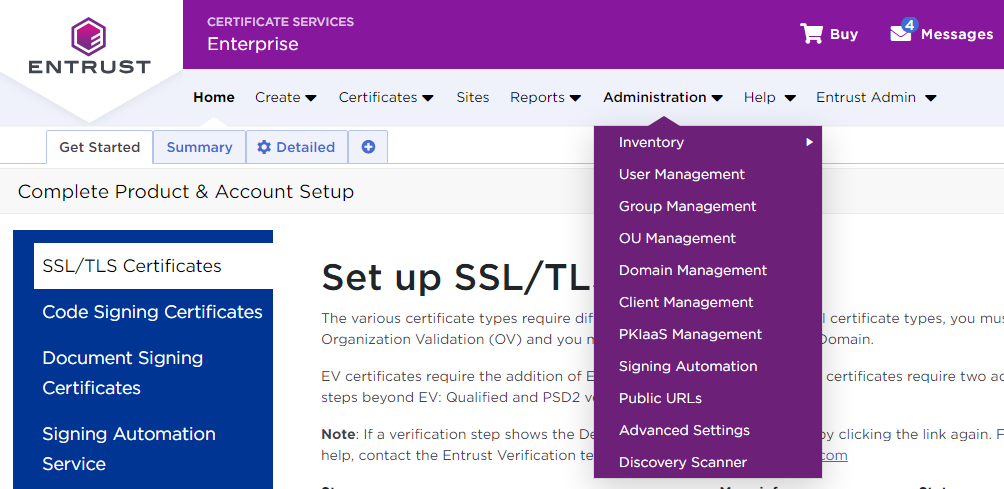Expand the Help dropdown menu

(768, 97)
